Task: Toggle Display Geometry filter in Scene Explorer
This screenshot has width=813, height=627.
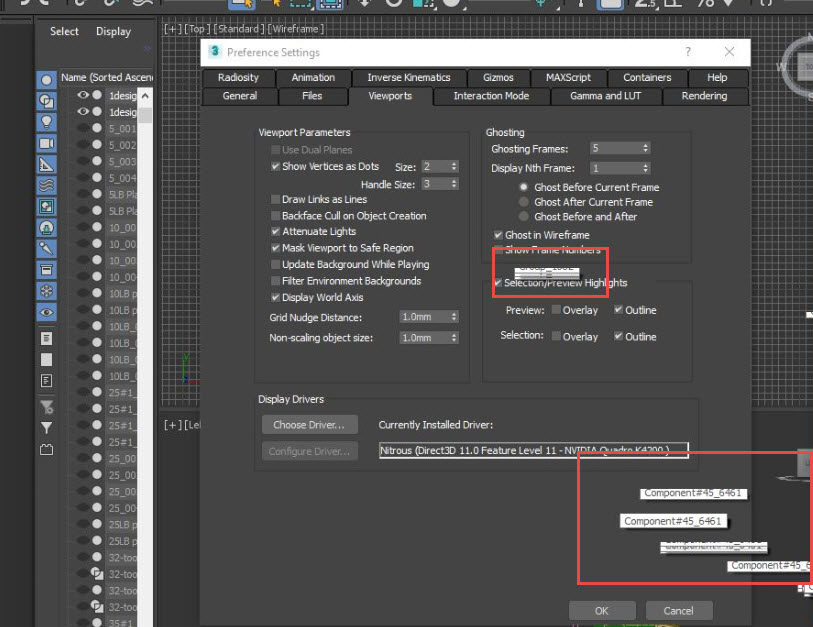Action: coord(46,80)
